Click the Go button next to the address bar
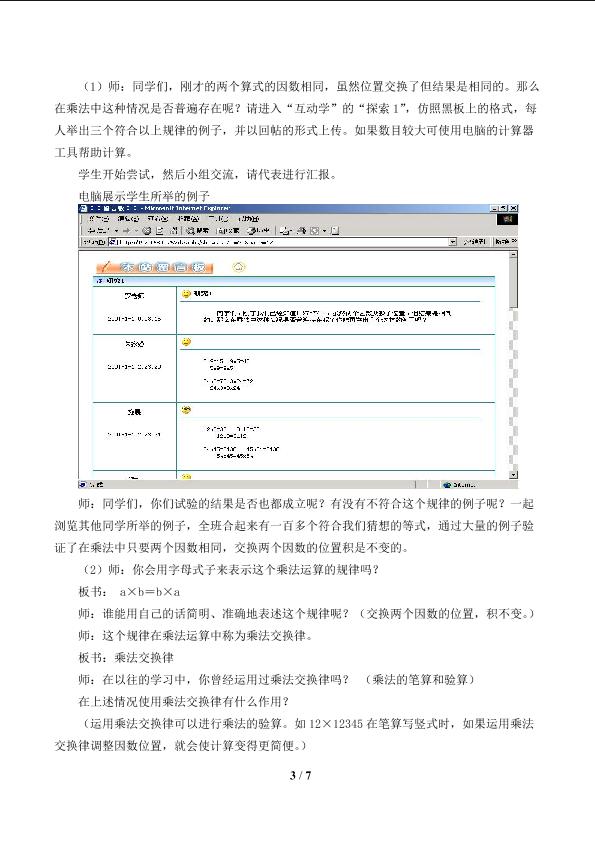The height and width of the screenshot is (841, 595). pyautogui.click(x=474, y=242)
